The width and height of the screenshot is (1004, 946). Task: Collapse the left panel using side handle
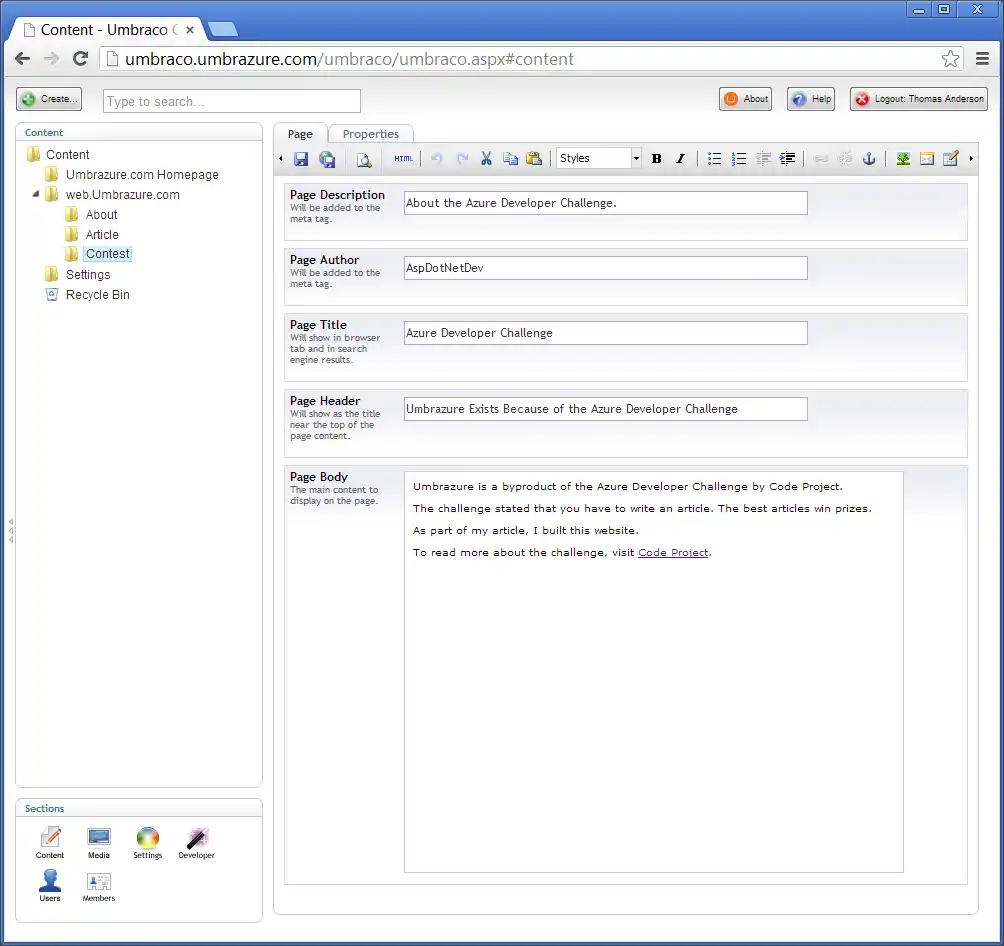point(11,531)
